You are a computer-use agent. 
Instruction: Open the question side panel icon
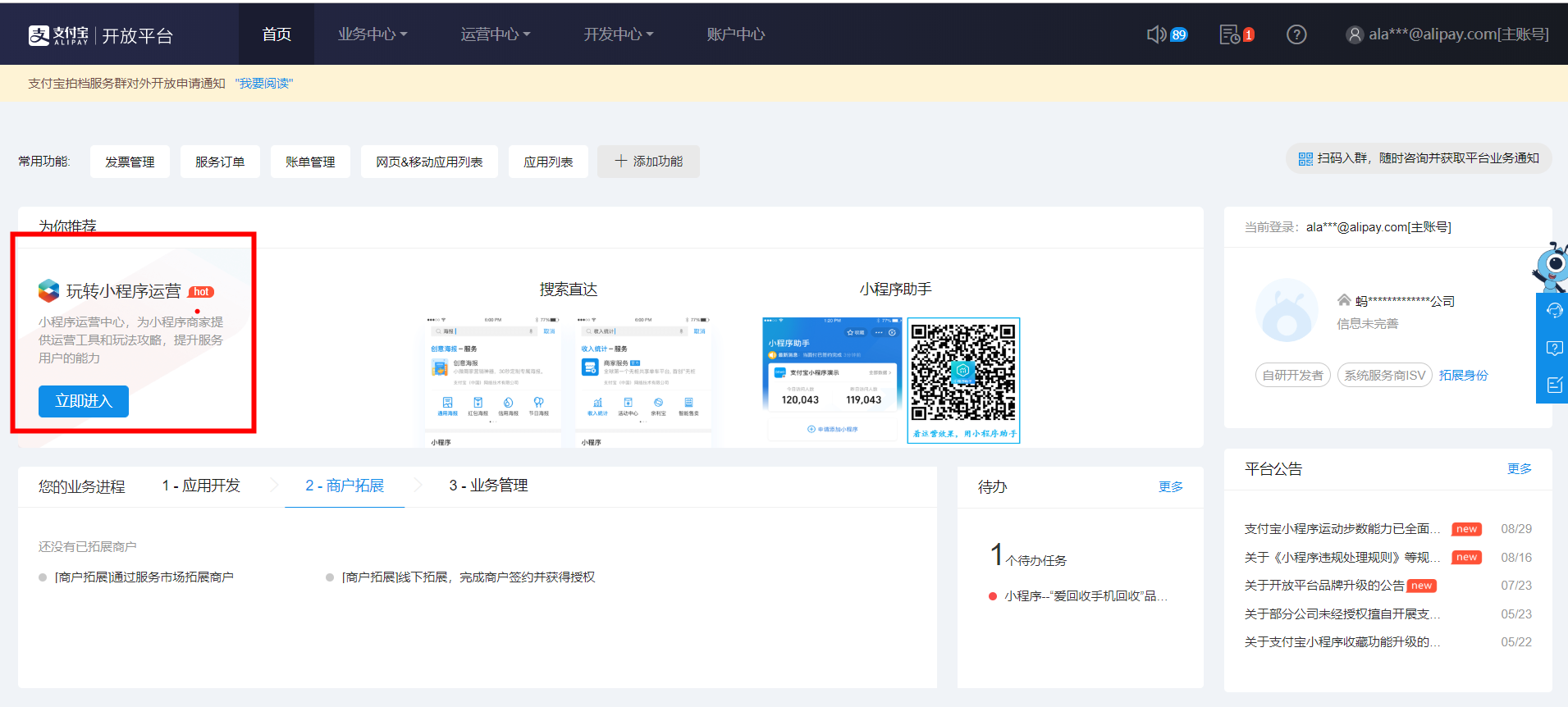pos(1554,348)
